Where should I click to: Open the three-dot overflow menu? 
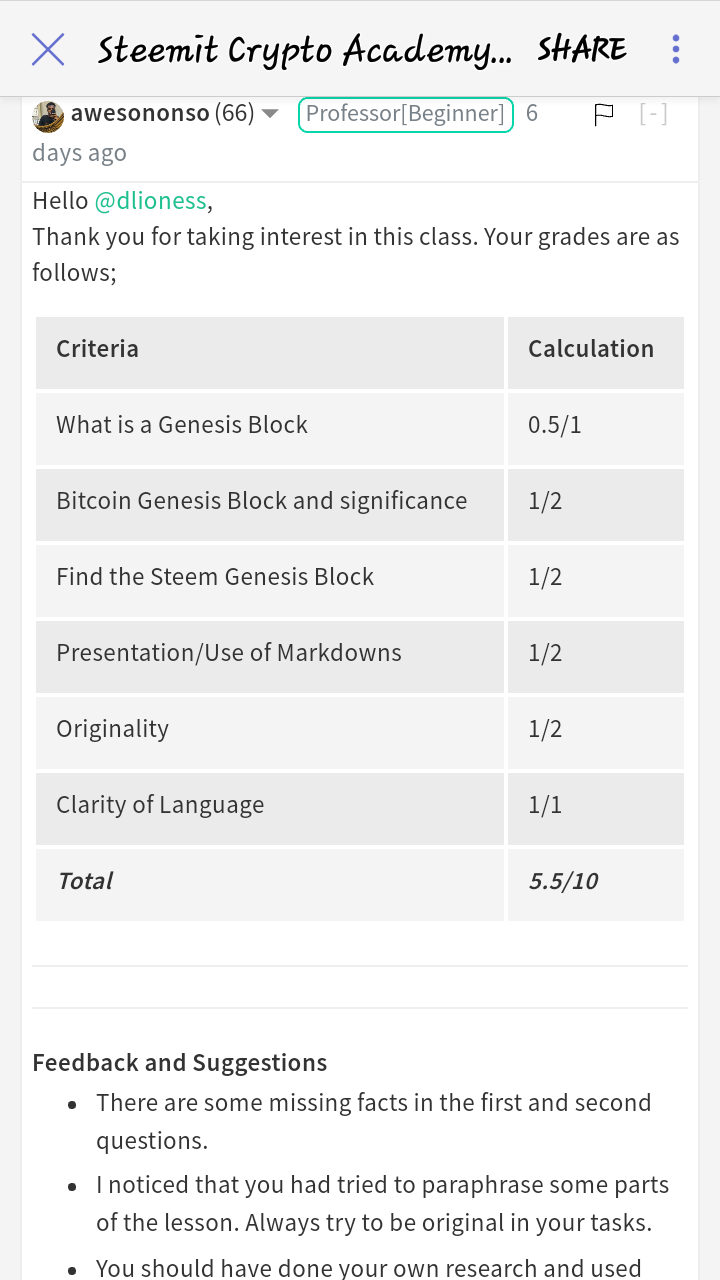676,49
